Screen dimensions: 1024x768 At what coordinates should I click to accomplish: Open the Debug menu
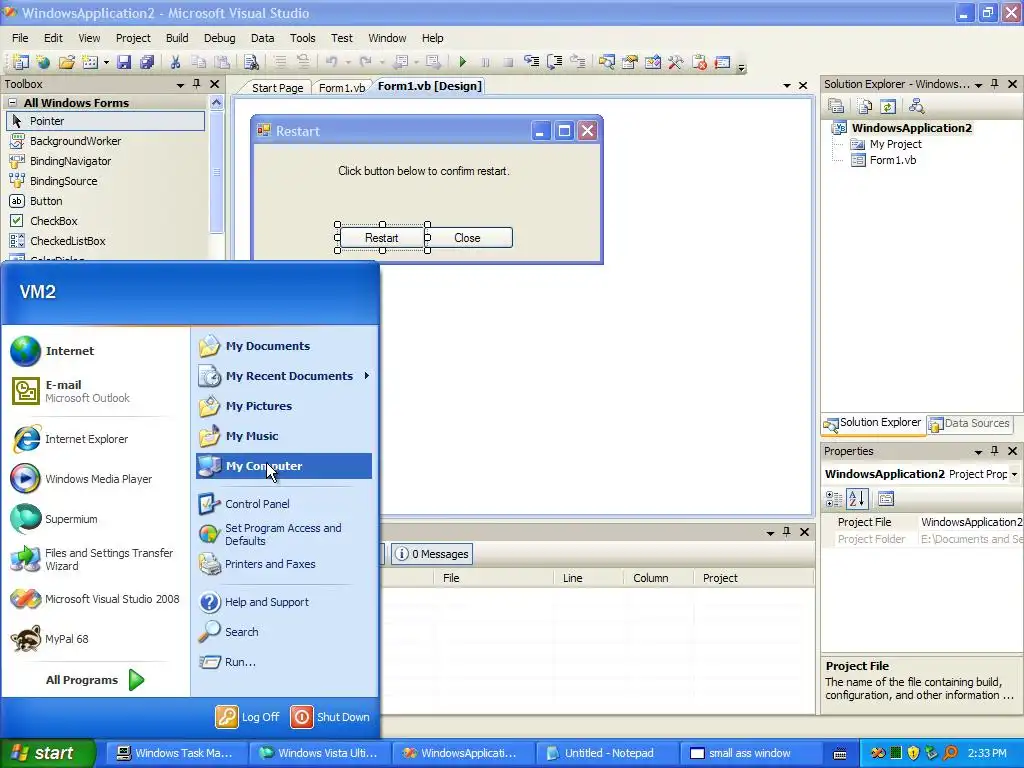point(219,38)
